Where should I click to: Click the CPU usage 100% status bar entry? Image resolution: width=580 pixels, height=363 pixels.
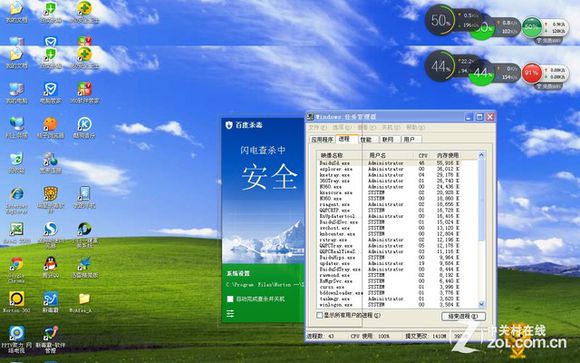[370, 336]
